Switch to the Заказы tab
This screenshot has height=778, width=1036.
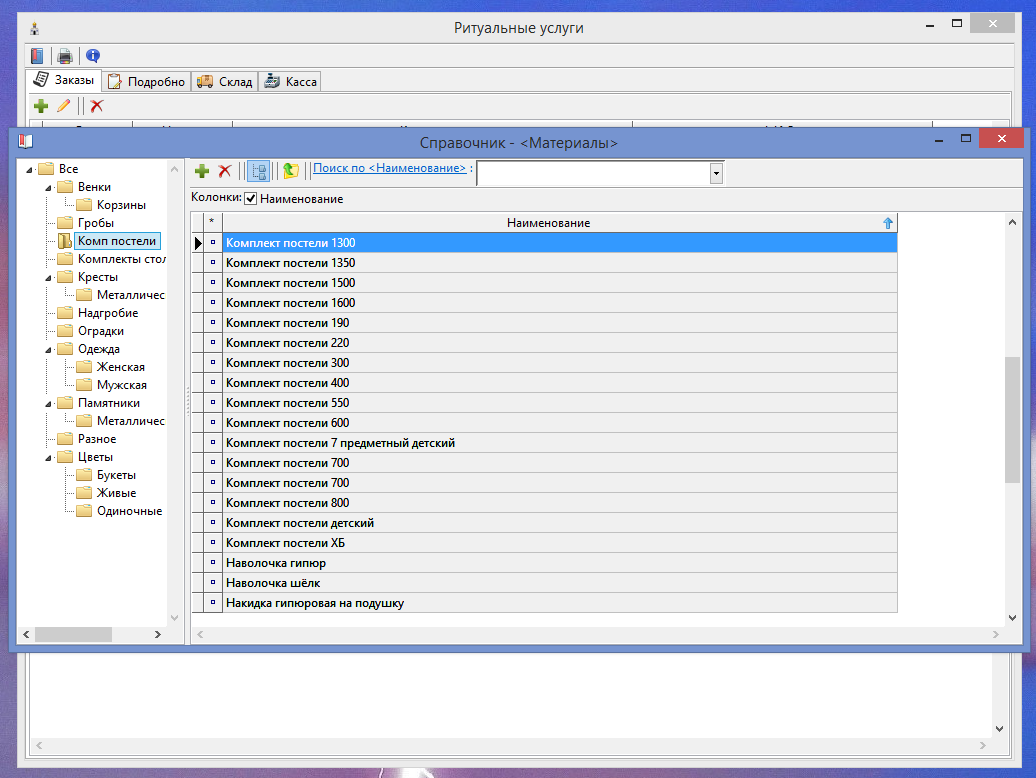63,80
